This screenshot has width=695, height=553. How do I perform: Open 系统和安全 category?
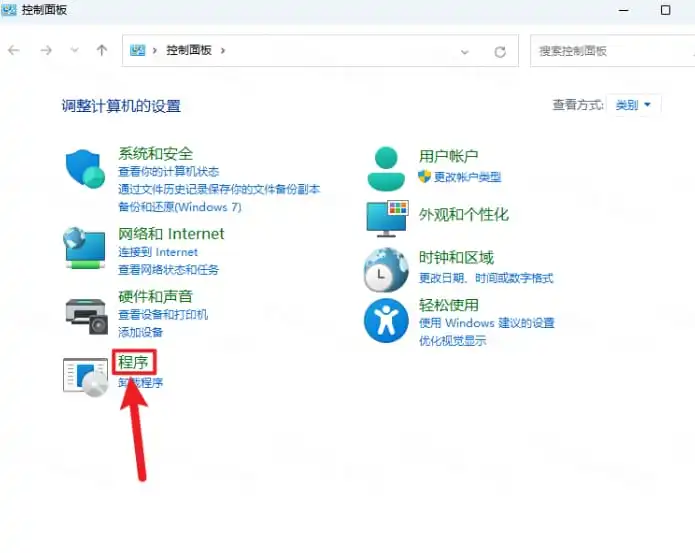pyautogui.click(x=156, y=154)
